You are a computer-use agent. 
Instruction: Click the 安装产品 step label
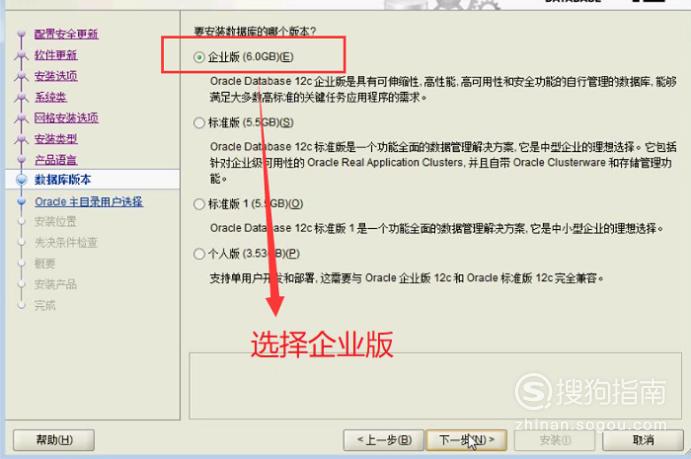(x=56, y=284)
